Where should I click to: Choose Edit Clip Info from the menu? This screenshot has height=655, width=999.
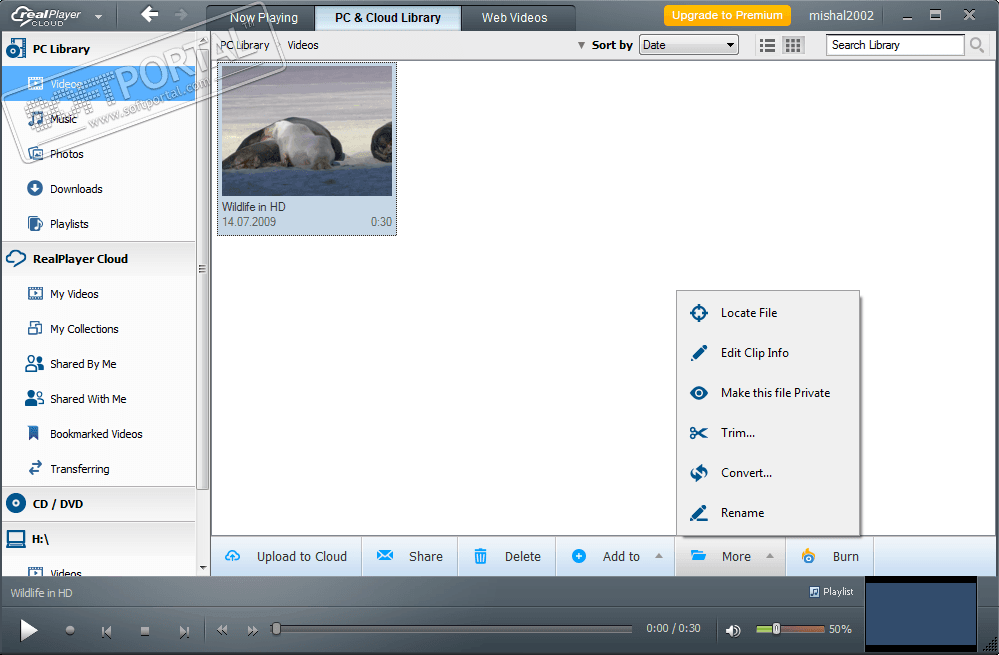point(768,353)
